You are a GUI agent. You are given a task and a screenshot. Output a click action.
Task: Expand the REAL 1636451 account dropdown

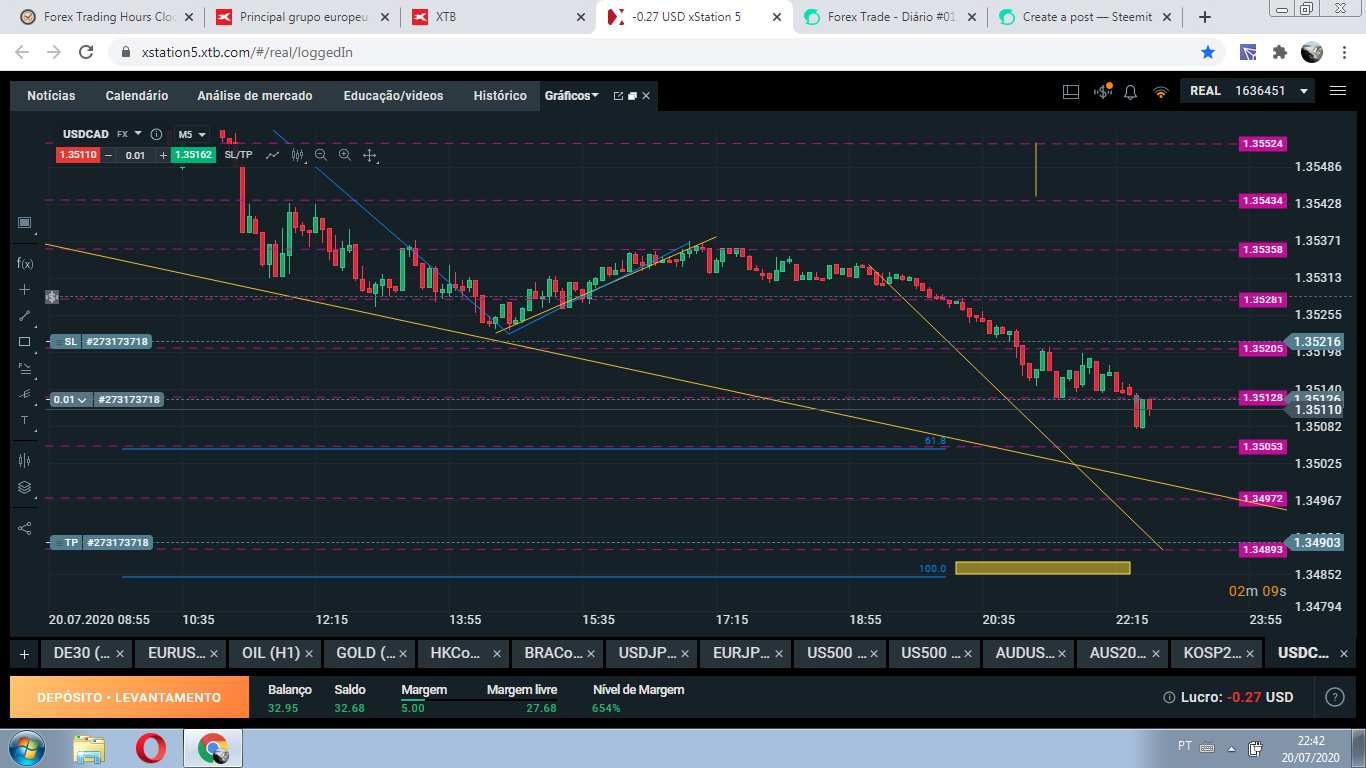[1247, 91]
